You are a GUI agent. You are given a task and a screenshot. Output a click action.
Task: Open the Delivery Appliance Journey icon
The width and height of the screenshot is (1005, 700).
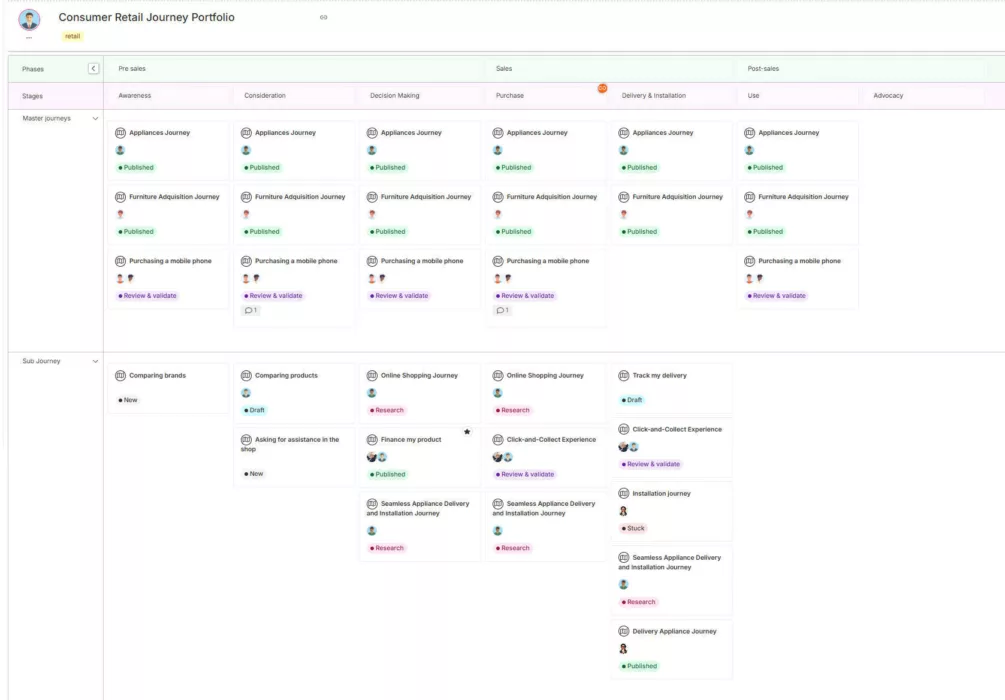pyautogui.click(x=621, y=630)
